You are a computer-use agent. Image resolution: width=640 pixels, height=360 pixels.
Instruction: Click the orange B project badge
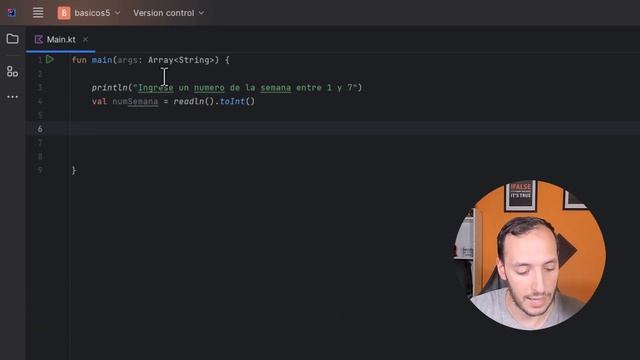coord(64,13)
